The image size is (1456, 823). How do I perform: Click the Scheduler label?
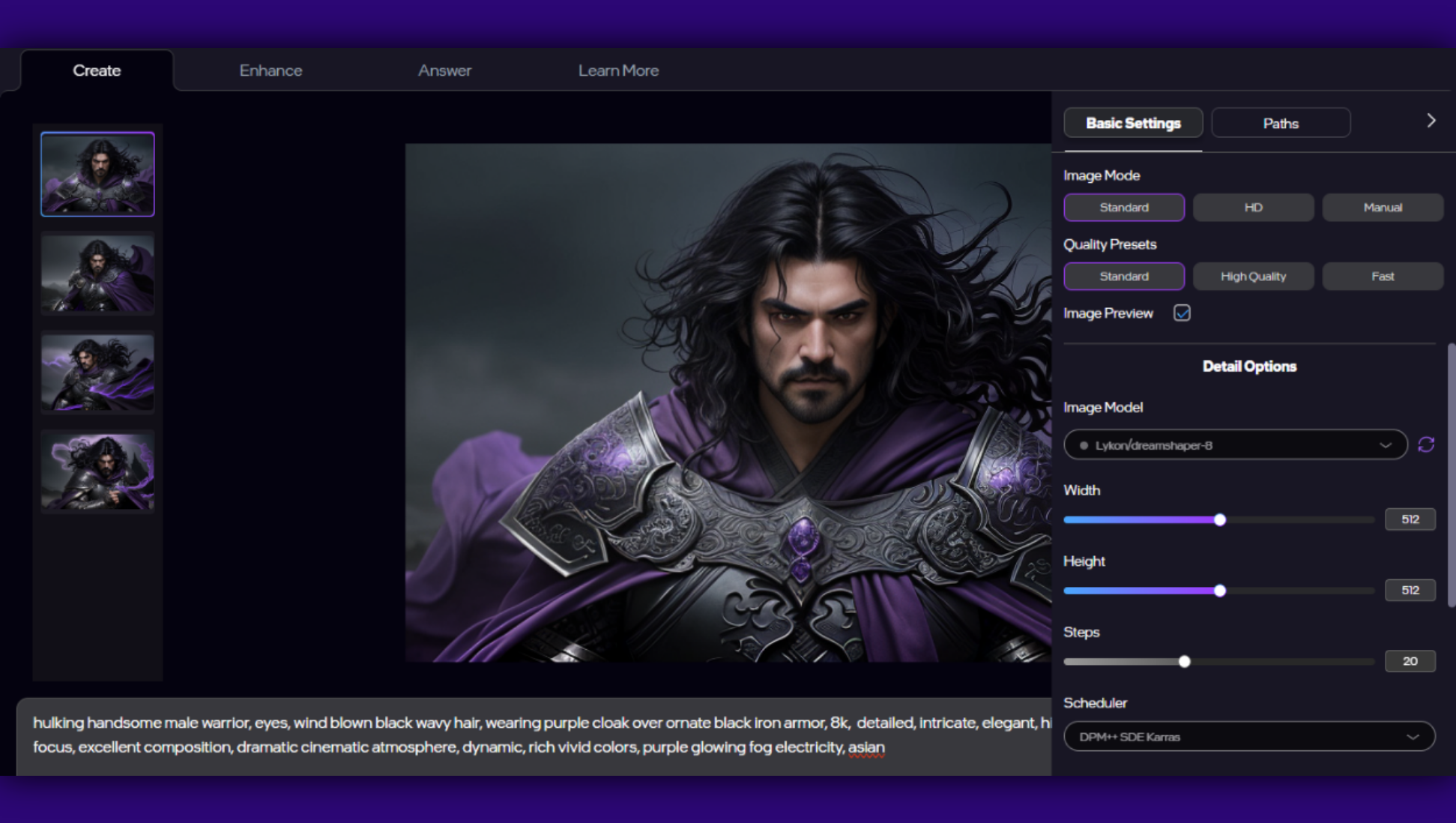pos(1095,703)
